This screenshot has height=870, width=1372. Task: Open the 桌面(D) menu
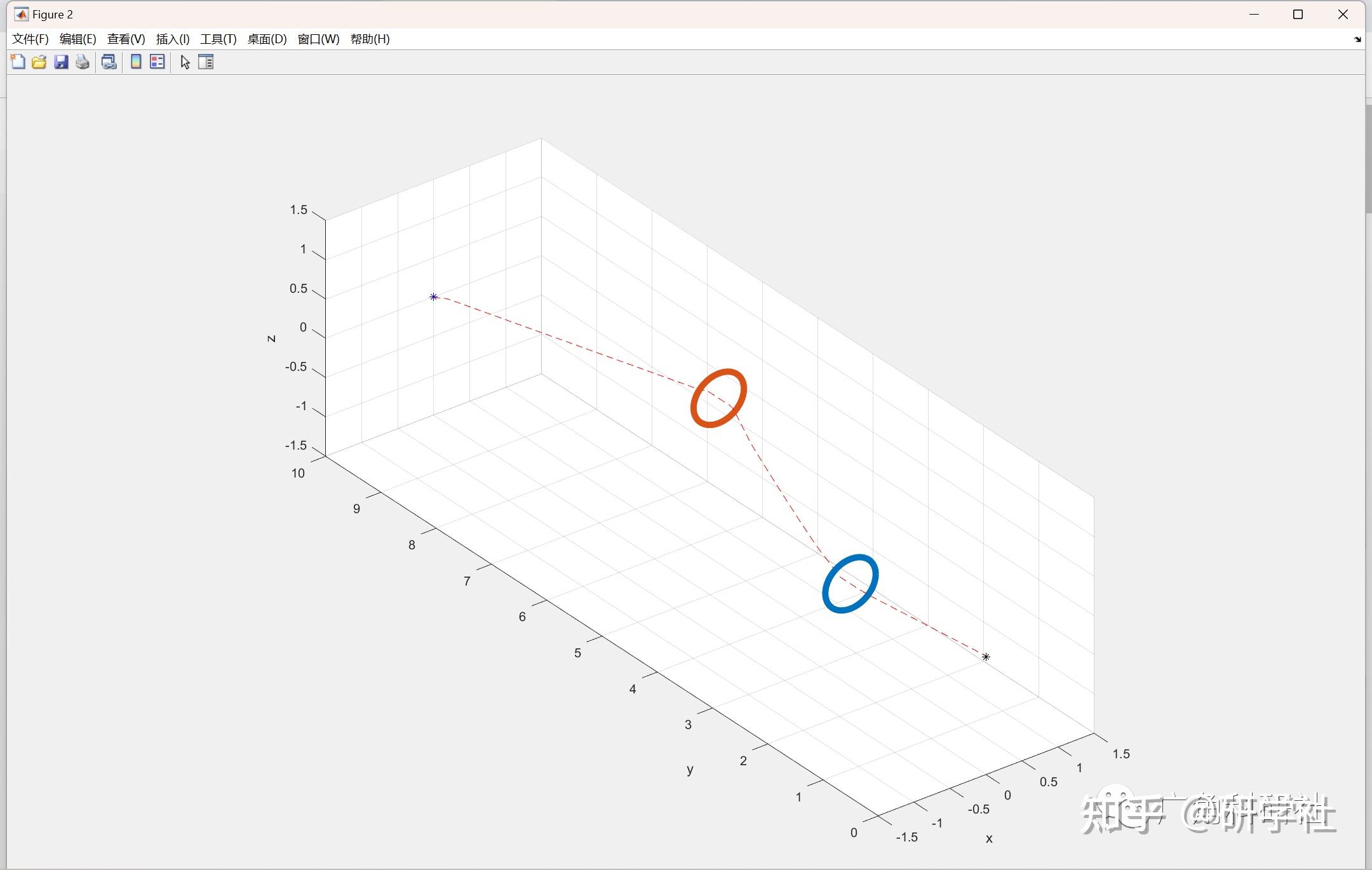tap(267, 39)
